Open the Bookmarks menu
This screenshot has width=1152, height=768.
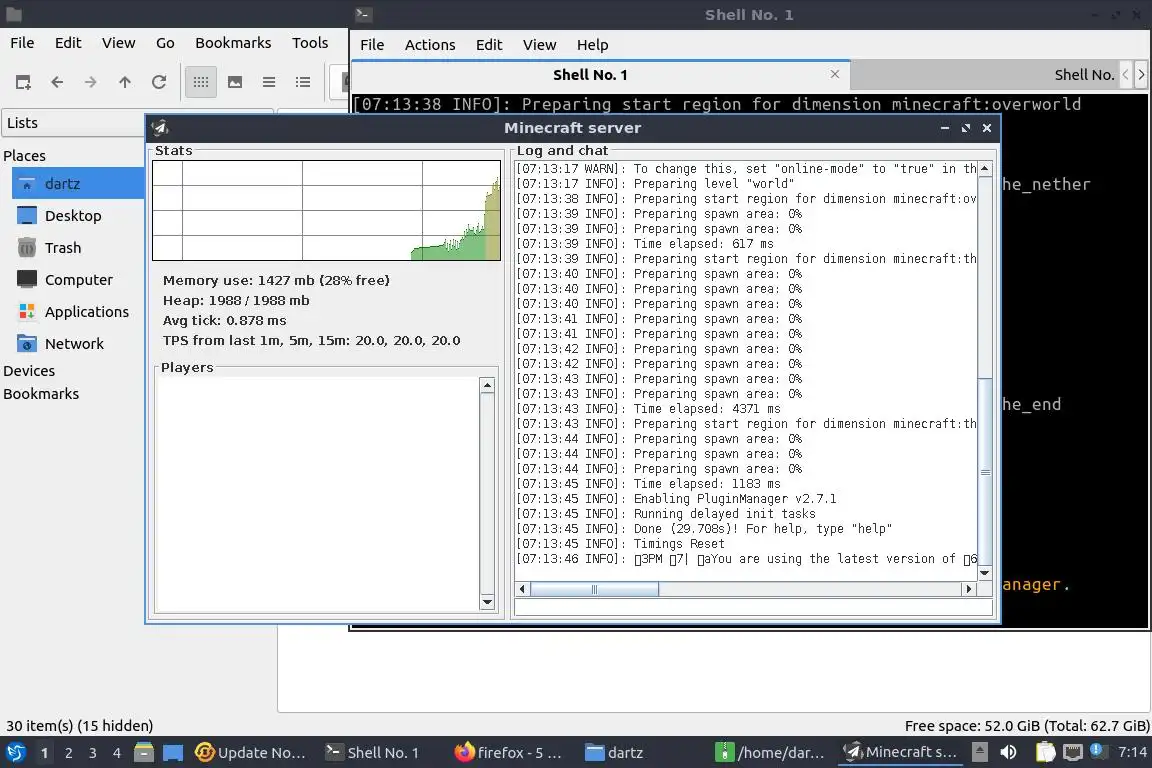point(233,43)
